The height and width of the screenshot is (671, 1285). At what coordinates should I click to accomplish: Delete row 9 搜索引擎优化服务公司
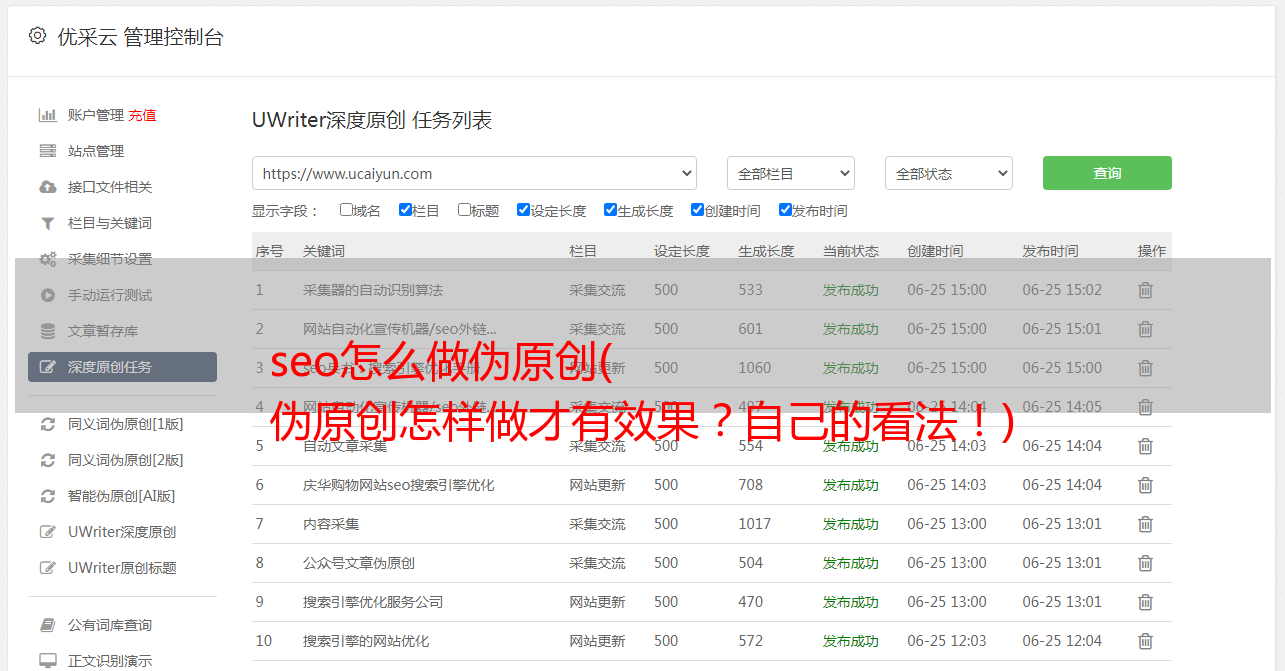[x=1146, y=602]
